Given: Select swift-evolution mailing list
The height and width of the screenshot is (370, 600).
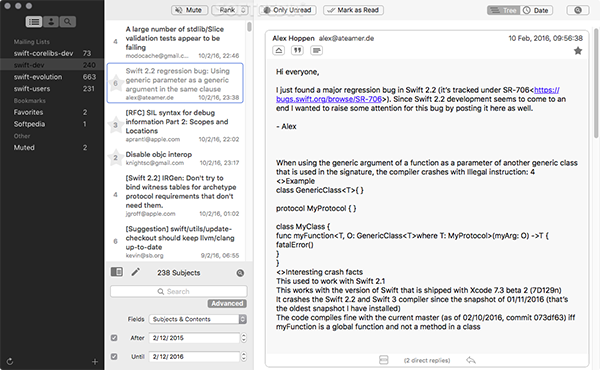Looking at the screenshot, I should click(x=52, y=77).
